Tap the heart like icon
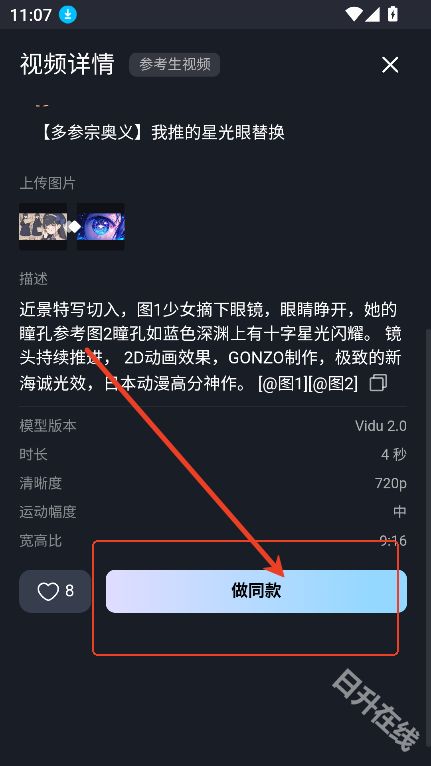This screenshot has height=766, width=431. (48, 592)
